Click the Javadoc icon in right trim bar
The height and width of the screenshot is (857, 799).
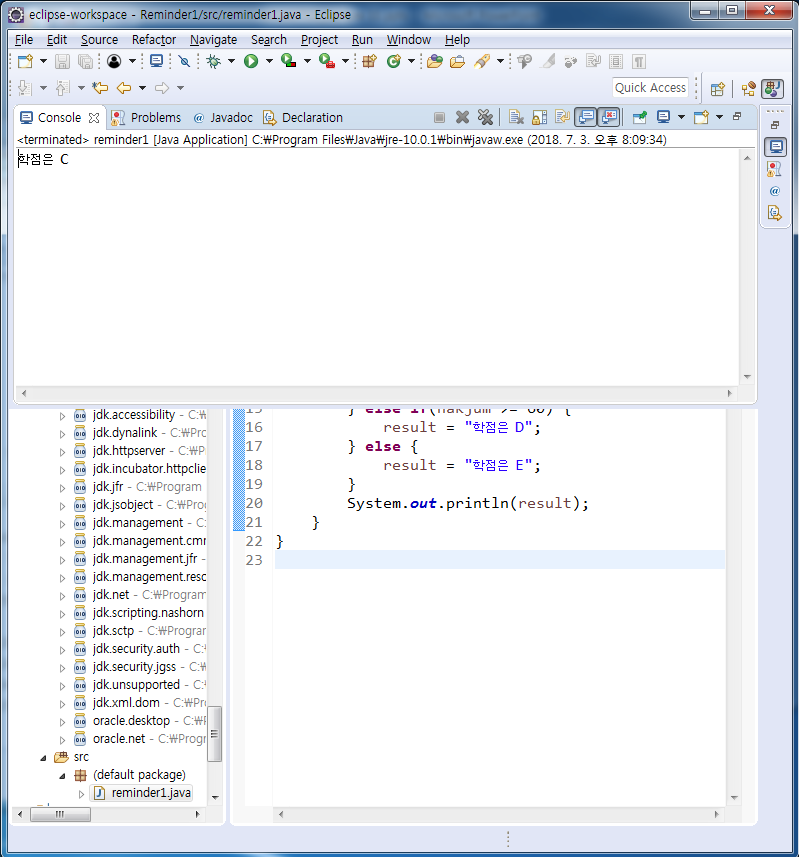coord(774,191)
